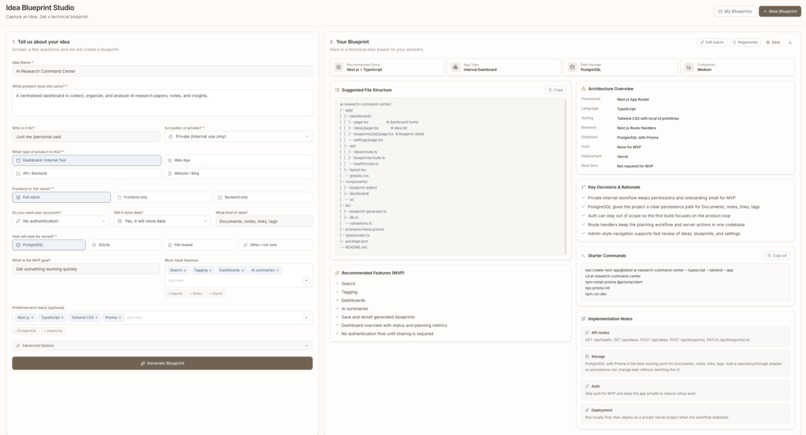Screen dimensions: 806x435
Task: Click the Generate Blueprint button
Action: pyautogui.click(x=162, y=363)
